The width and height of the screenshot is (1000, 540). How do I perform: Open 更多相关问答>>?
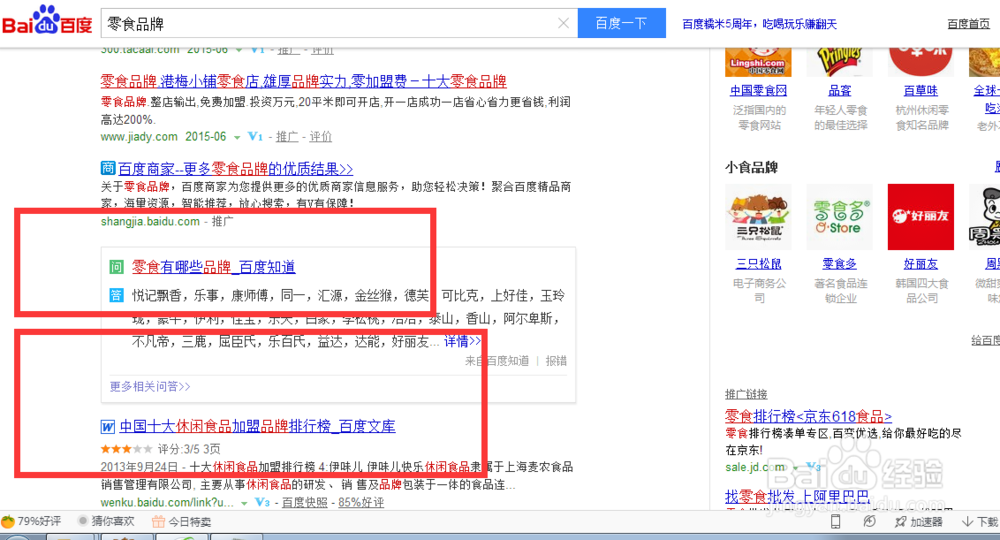(x=150, y=386)
